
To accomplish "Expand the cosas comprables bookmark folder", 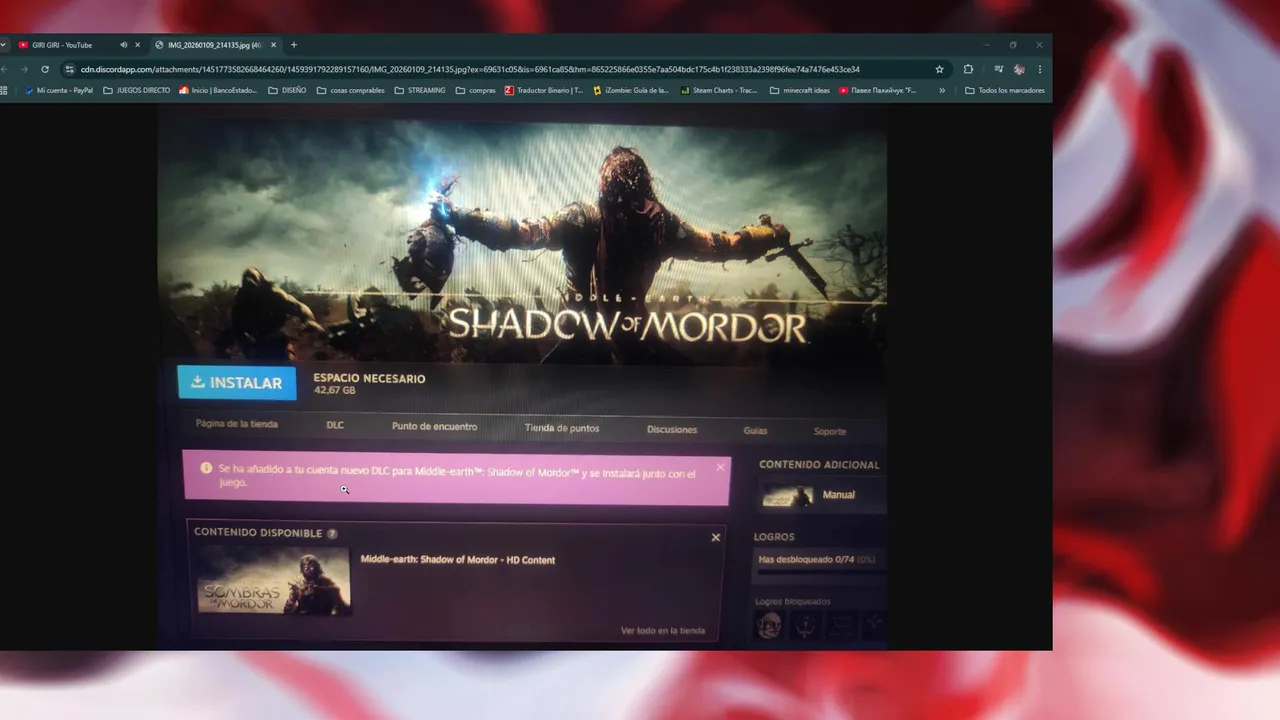I will click(350, 90).
